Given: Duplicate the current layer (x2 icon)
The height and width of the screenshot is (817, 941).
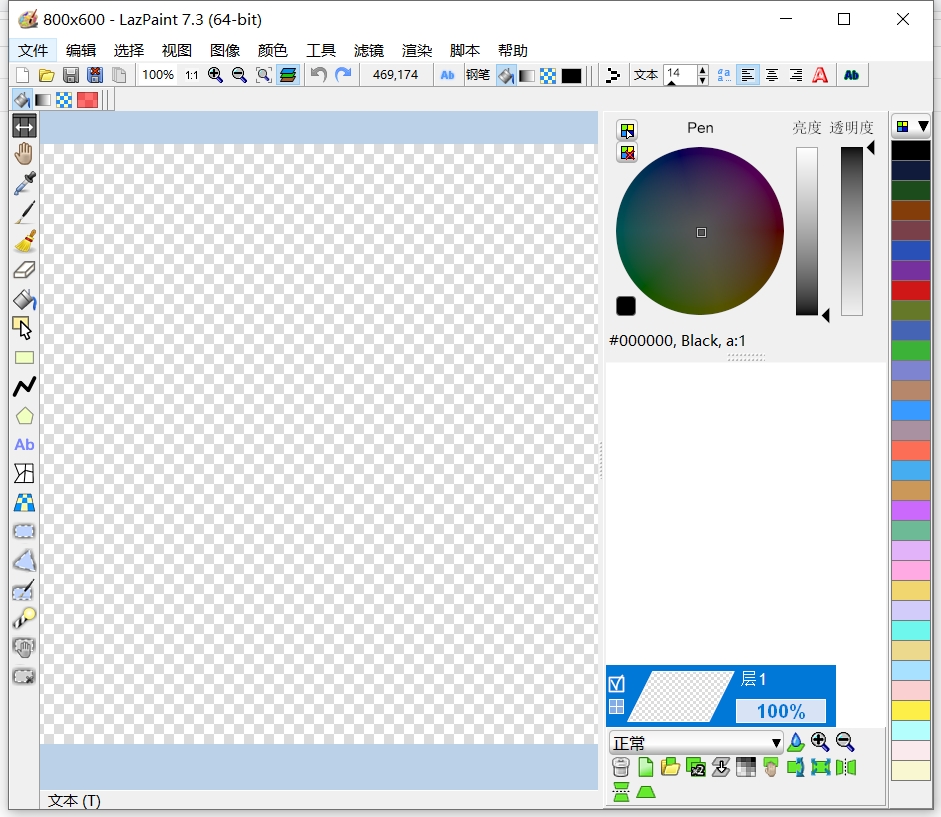Looking at the screenshot, I should pos(696,767).
